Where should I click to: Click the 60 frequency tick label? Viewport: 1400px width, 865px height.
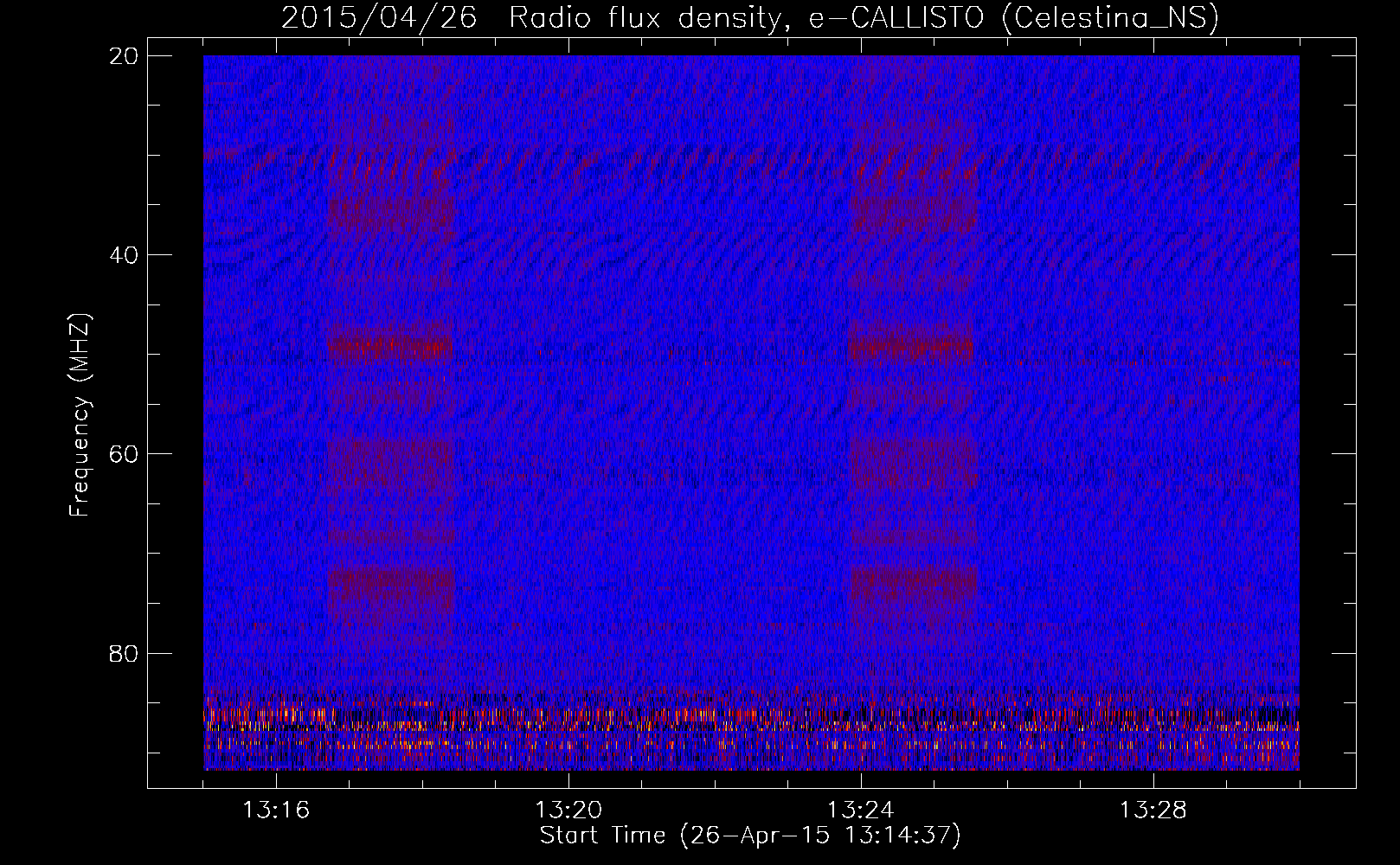pos(123,454)
